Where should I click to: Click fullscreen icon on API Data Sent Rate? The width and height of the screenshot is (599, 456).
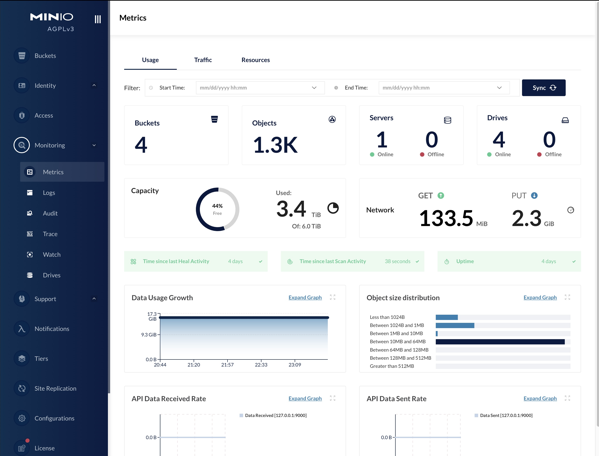(x=568, y=398)
